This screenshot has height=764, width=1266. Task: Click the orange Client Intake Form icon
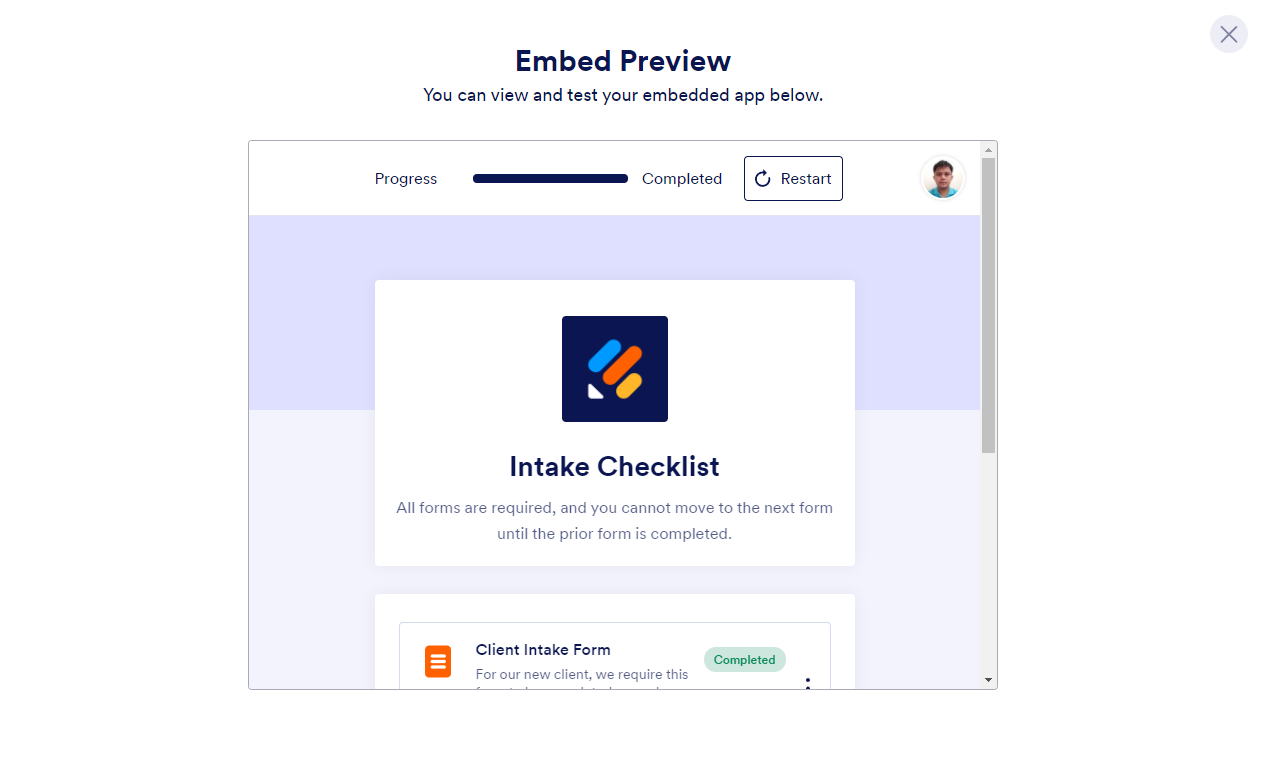[x=438, y=661]
